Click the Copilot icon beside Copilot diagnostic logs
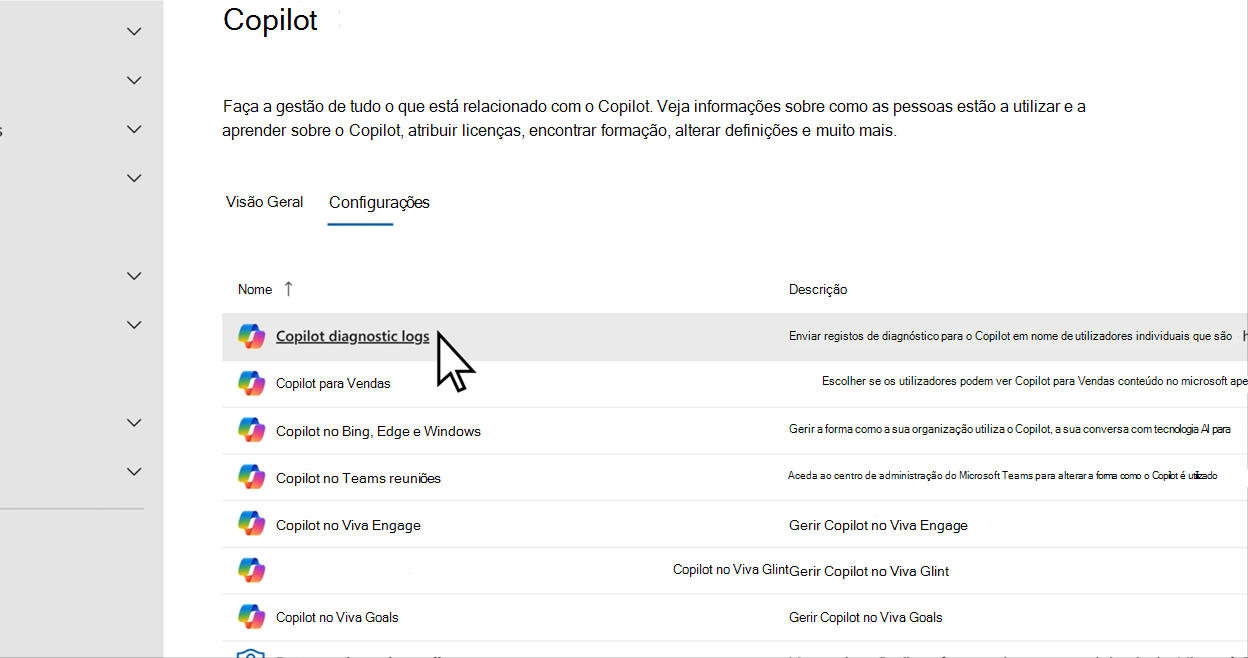This screenshot has height=658, width=1248. (x=251, y=336)
